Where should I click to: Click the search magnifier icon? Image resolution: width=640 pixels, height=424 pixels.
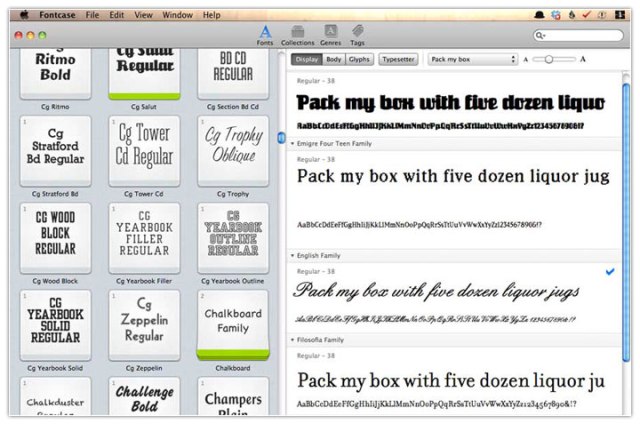540,36
